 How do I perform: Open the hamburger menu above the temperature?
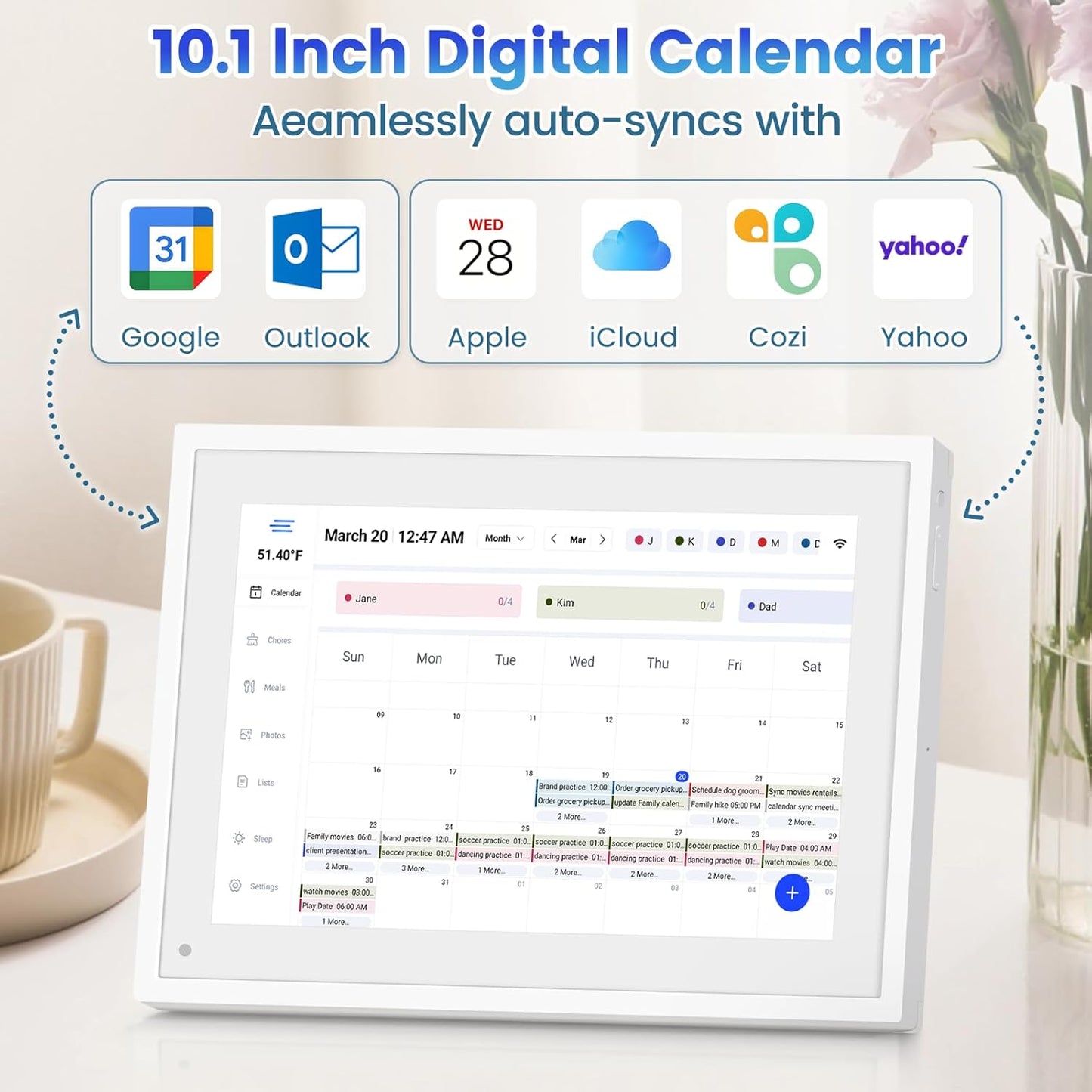282,526
